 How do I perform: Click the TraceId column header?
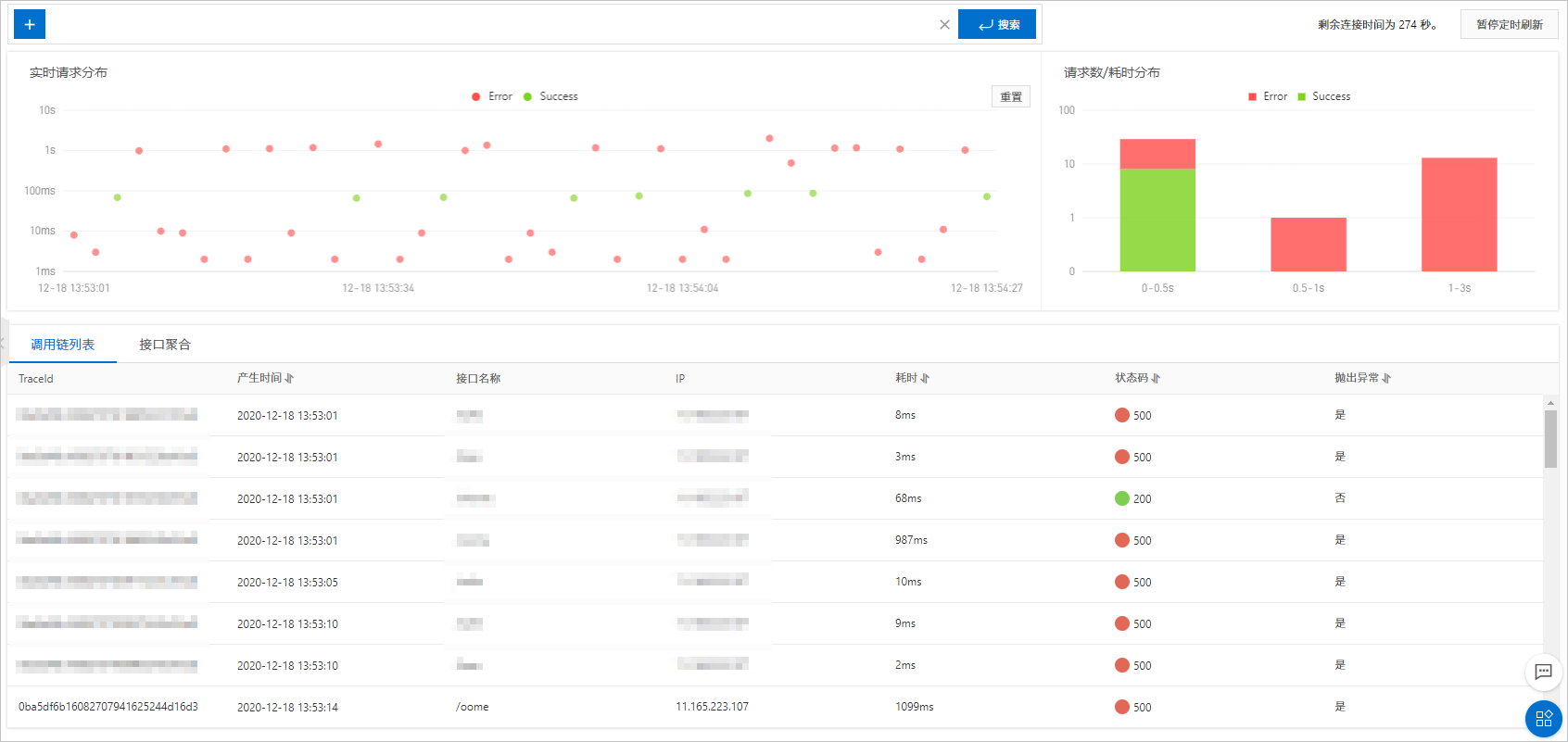click(36, 379)
